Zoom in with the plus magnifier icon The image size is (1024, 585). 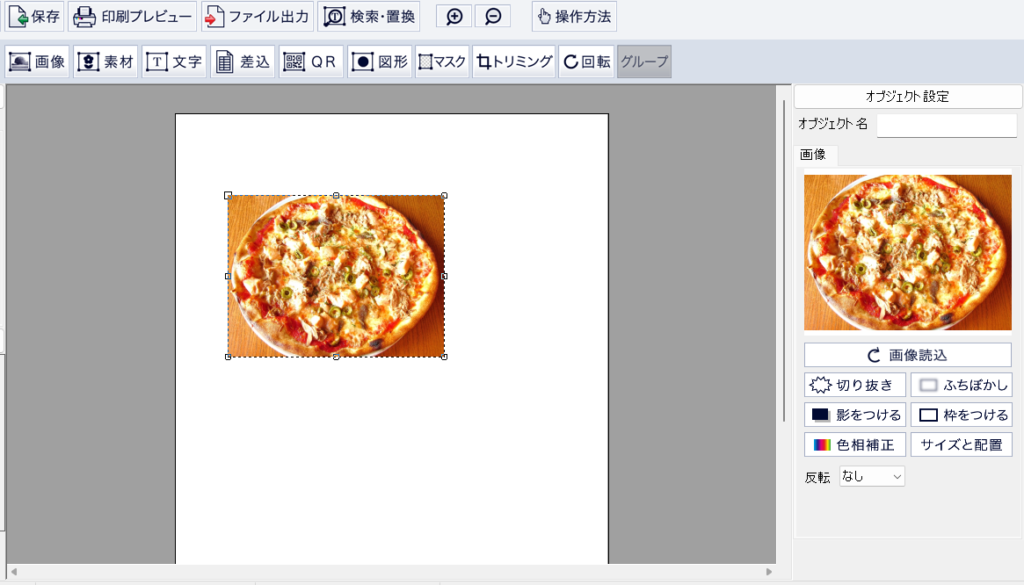pos(454,16)
